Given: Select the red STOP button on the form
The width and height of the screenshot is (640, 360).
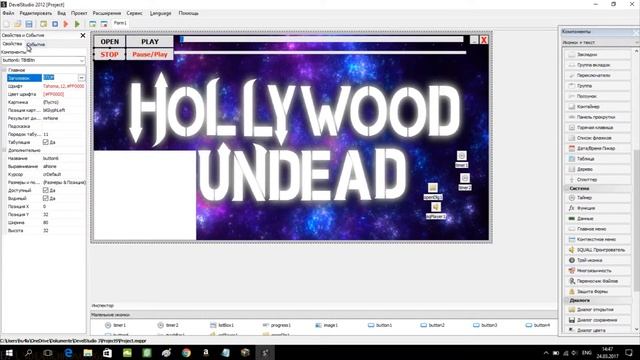Looking at the screenshot, I should coord(109,54).
